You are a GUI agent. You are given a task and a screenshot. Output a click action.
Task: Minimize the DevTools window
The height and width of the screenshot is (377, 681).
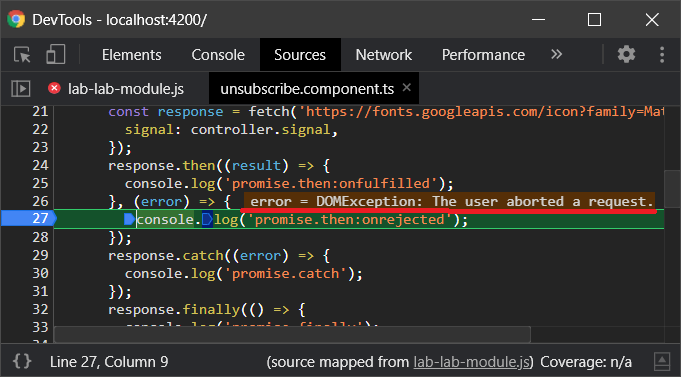pos(538,20)
